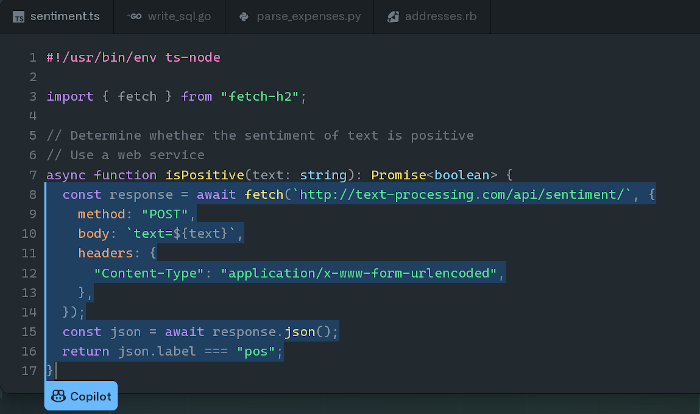Screen dimensions: 700x414
Task: Click the 'body' property on line 10
Action: click(x=94, y=234)
